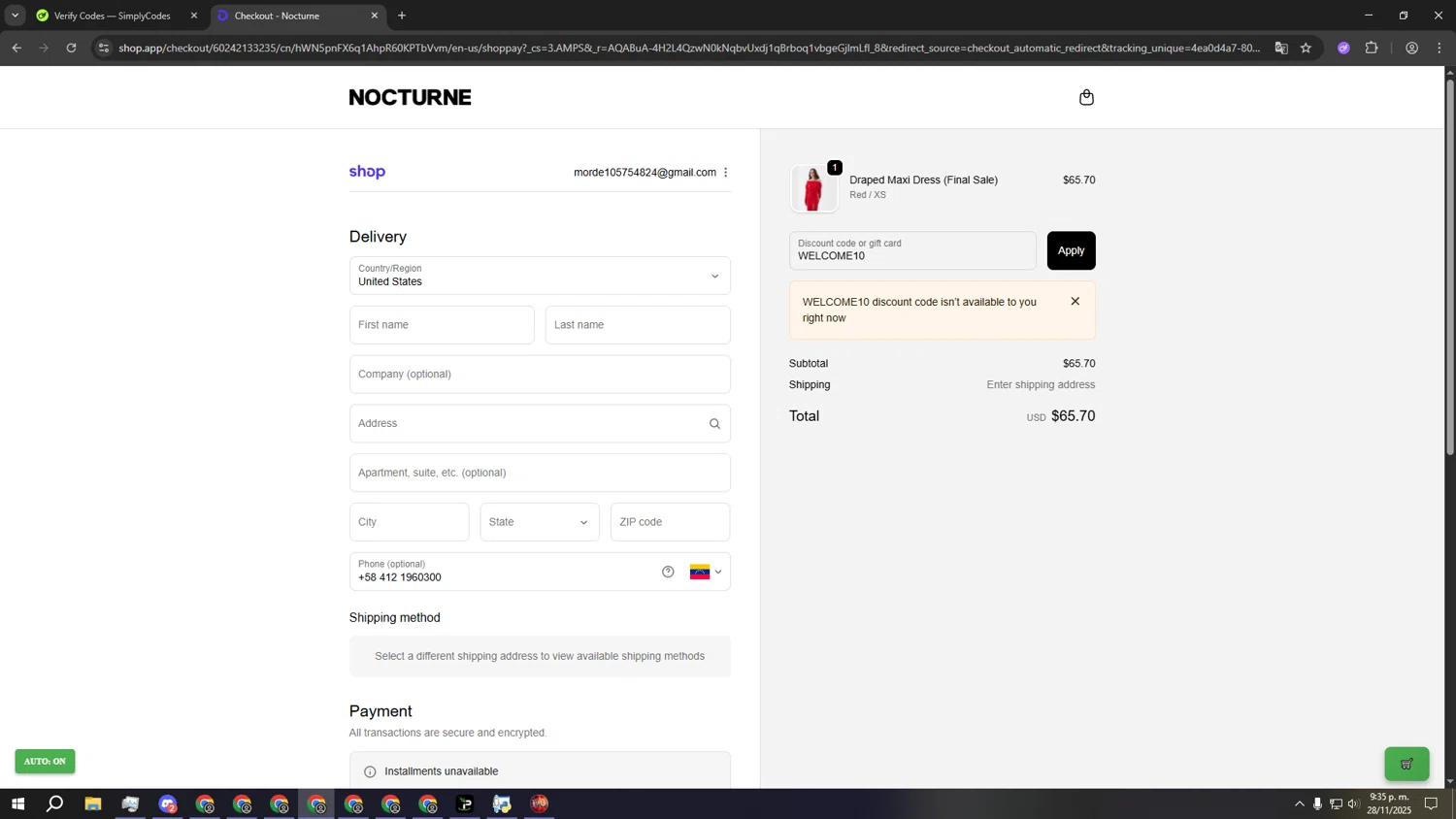Apply the discount code
The width and height of the screenshot is (1456, 819).
[x=1071, y=250]
